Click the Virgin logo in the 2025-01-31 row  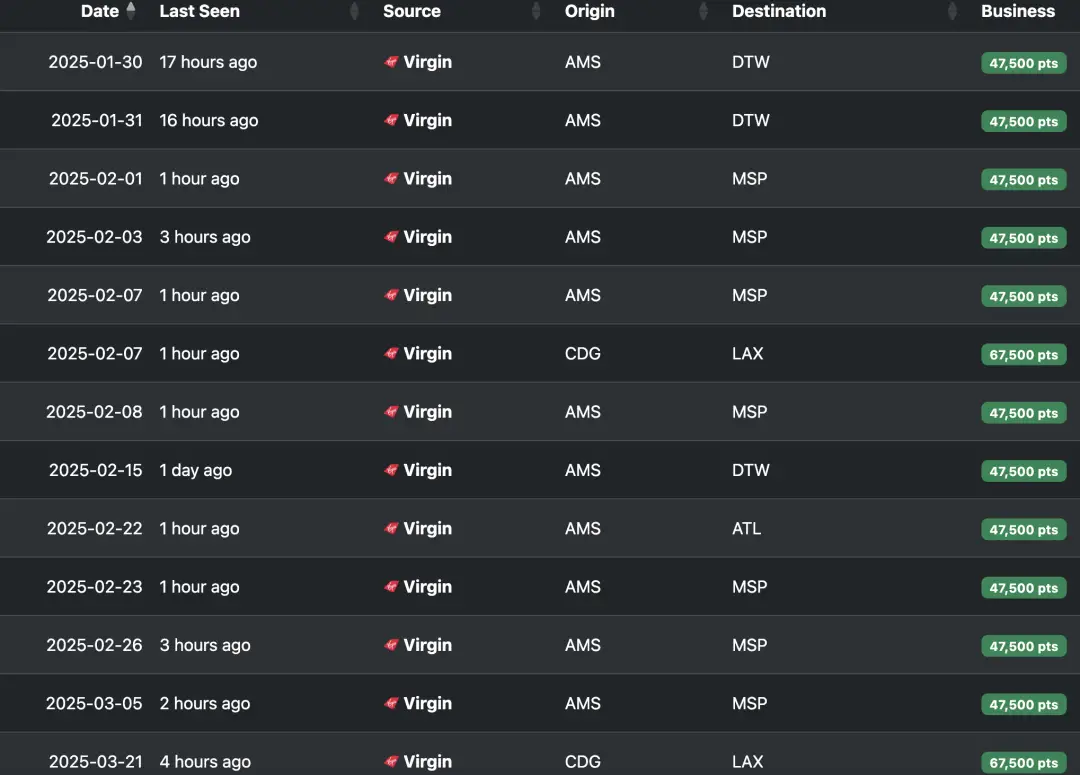click(x=392, y=120)
